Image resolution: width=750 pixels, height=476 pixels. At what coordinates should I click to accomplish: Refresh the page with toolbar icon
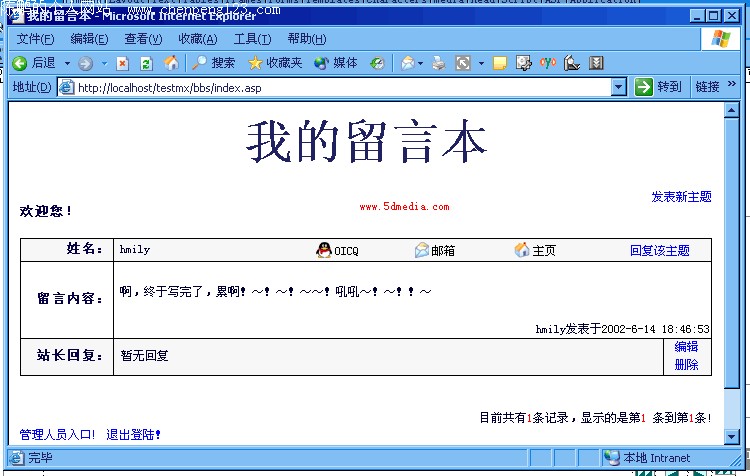click(146, 63)
